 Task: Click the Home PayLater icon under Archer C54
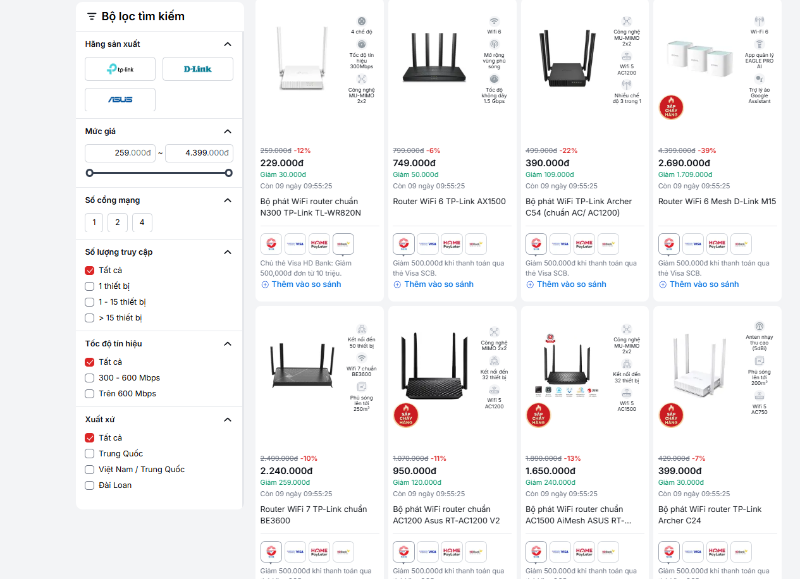tap(583, 243)
